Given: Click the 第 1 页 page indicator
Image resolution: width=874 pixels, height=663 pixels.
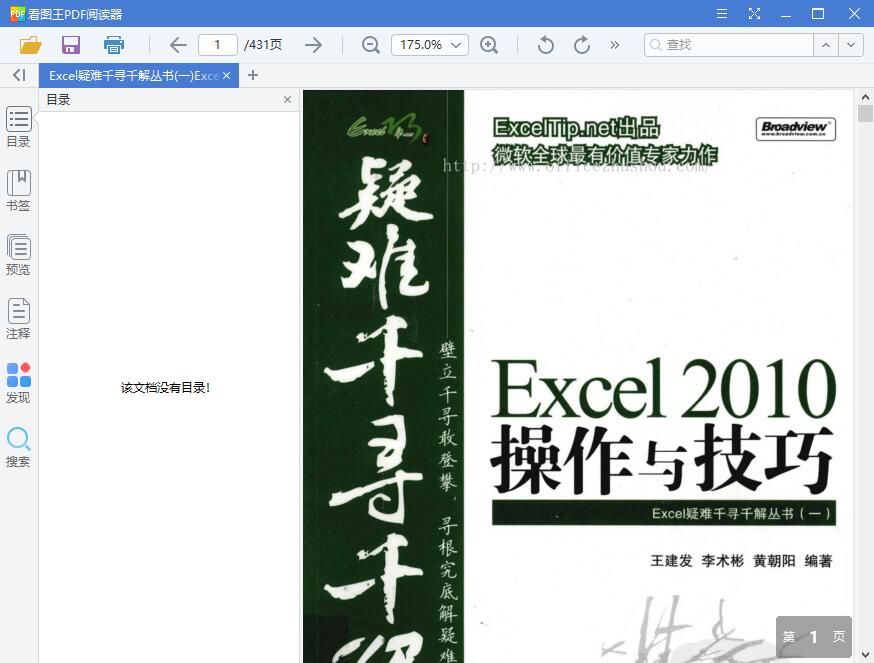Looking at the screenshot, I should (814, 636).
